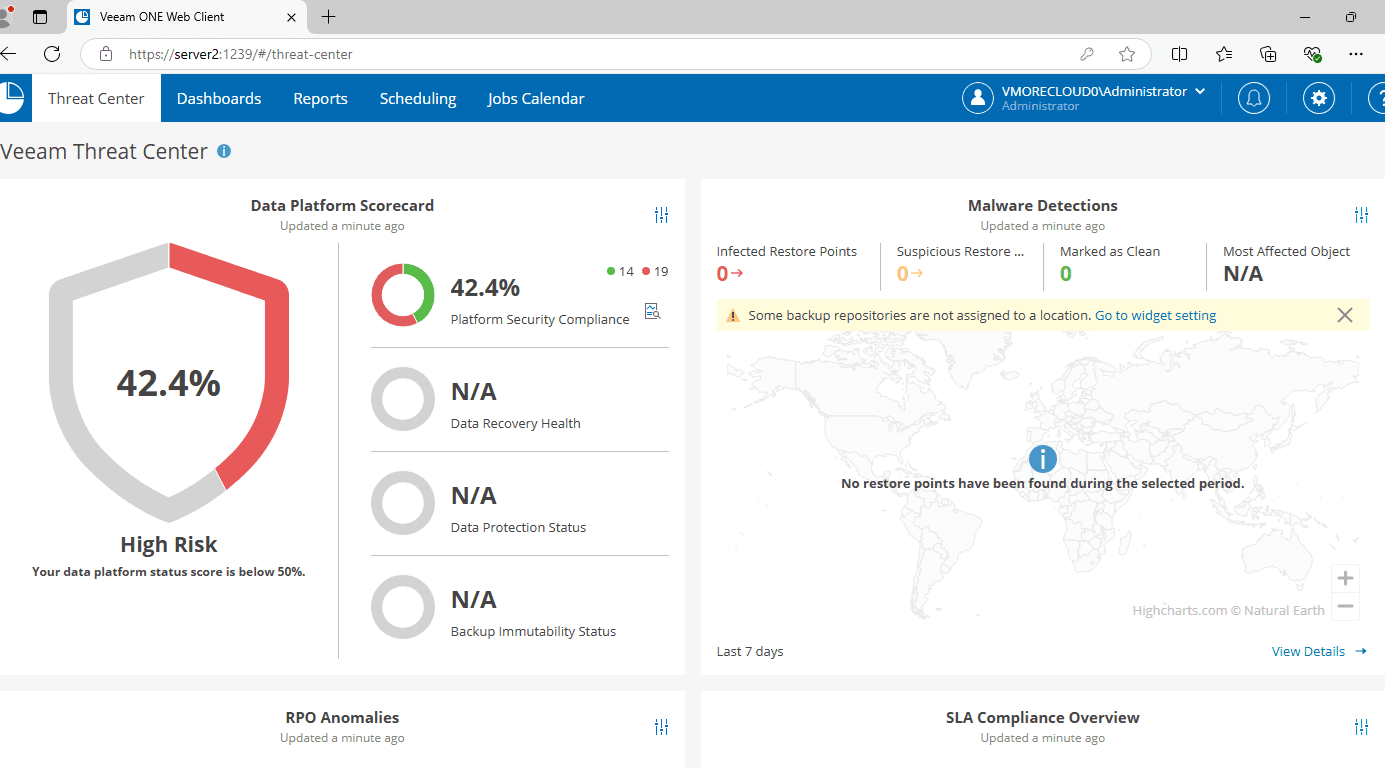Switch to the Reports tab
Viewport: 1385px width, 768px height.
320,98
